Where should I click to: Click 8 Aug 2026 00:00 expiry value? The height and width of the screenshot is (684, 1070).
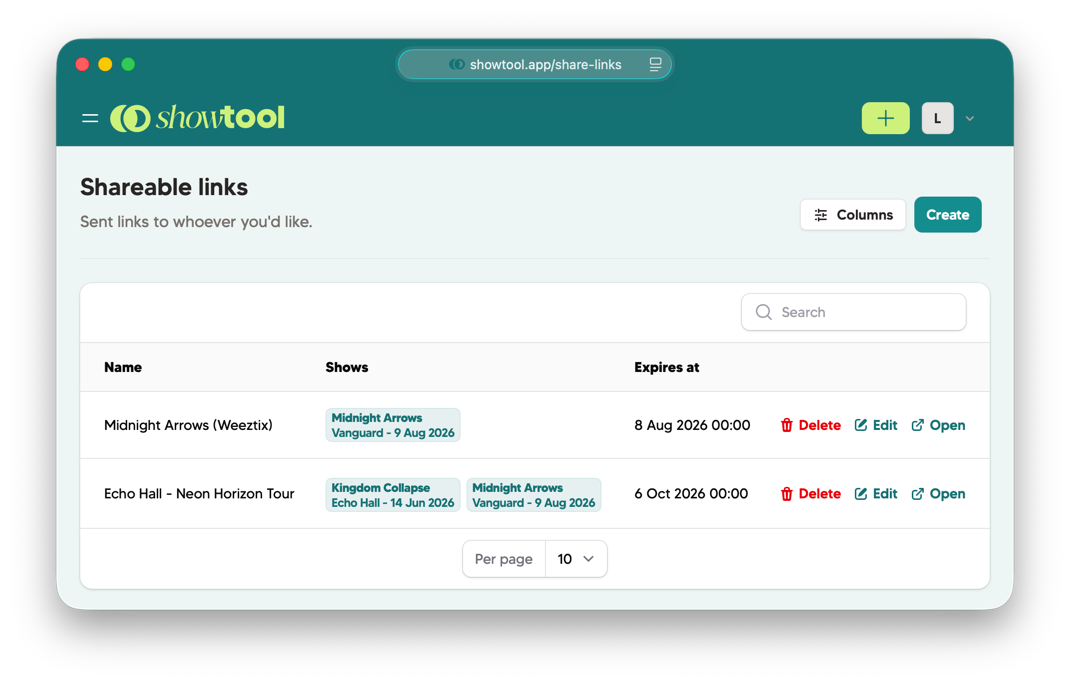[692, 425]
